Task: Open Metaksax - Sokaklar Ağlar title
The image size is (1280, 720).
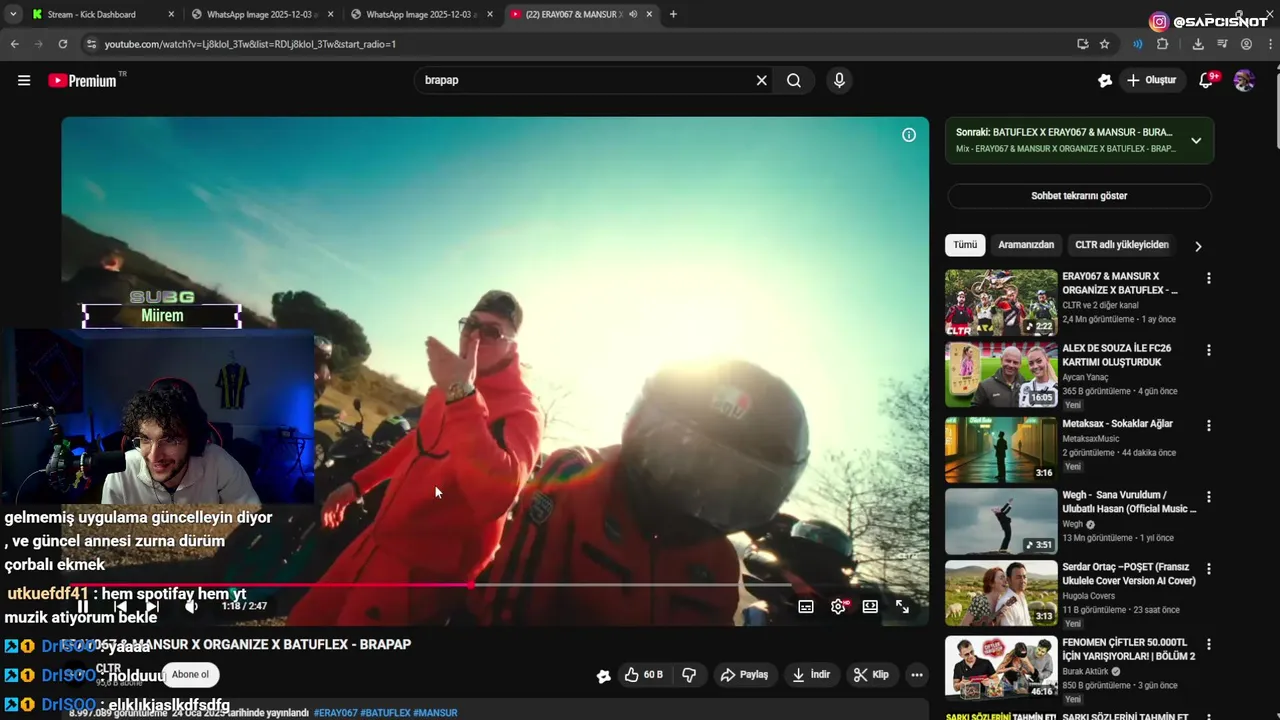Action: pos(1117,424)
